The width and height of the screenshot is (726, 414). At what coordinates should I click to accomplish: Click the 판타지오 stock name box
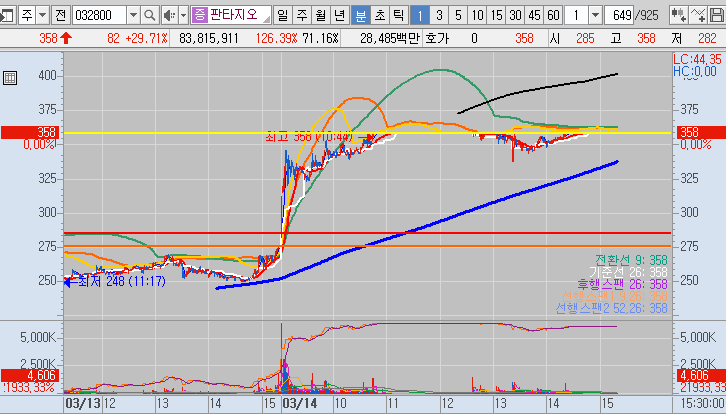coord(231,15)
